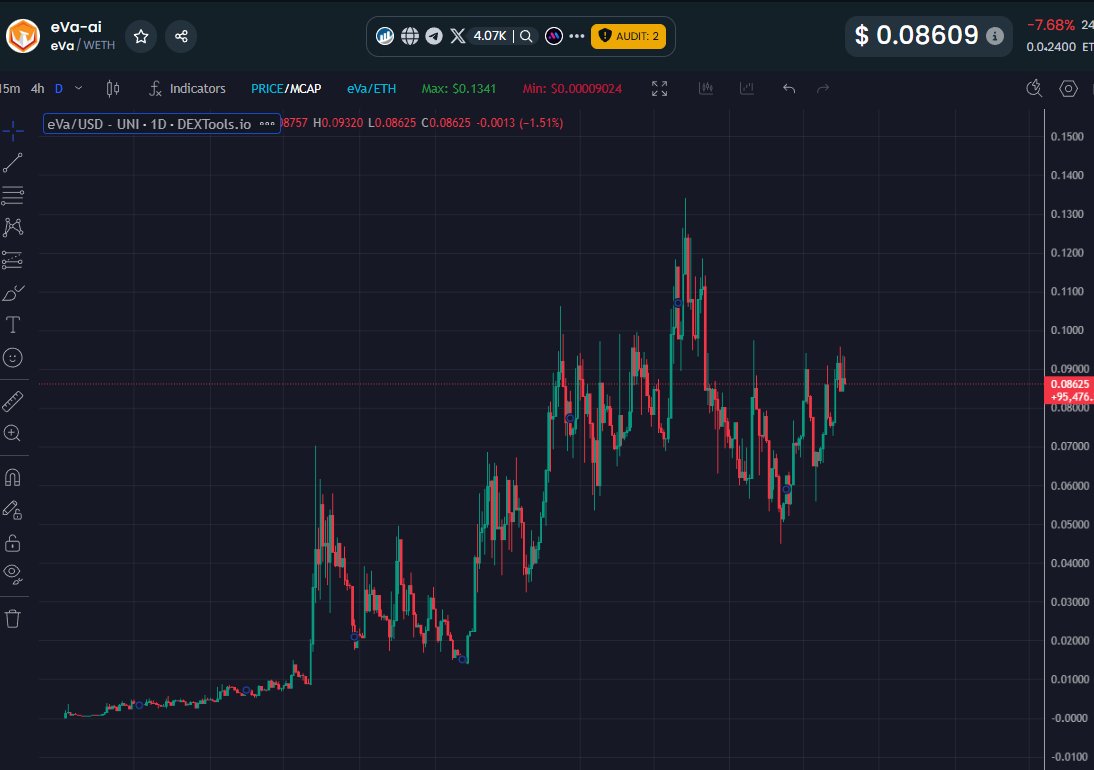
Task: Toggle the eVa/ETH quote currency
Action: pos(371,89)
